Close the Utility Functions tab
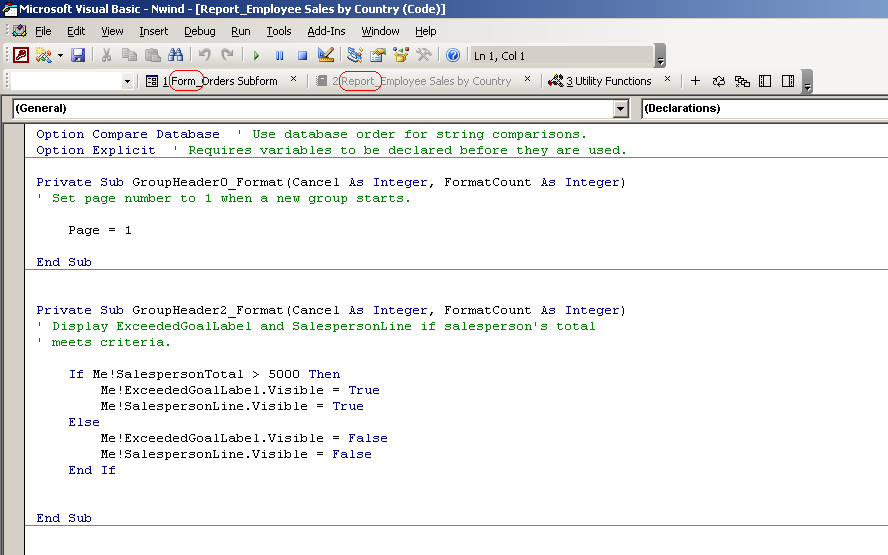 667,79
